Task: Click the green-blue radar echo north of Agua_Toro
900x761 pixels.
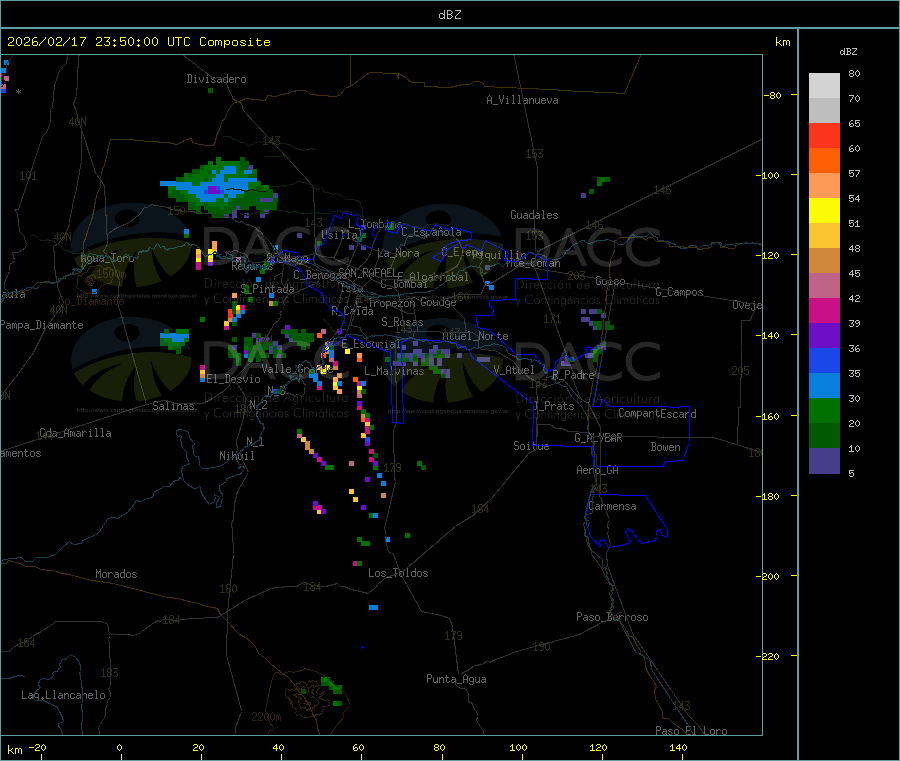Action: point(221,187)
